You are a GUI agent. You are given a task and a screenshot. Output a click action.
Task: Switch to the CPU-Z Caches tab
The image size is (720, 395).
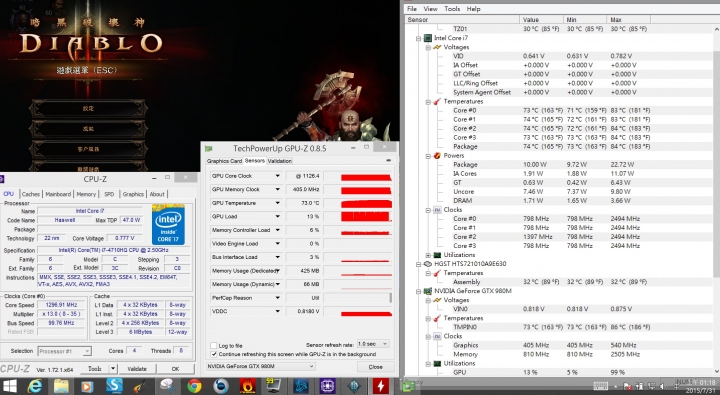[31, 194]
